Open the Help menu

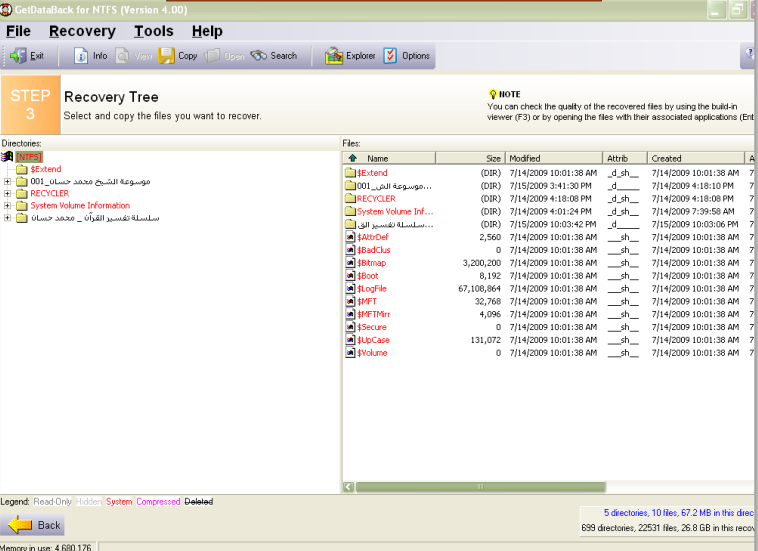[207, 31]
